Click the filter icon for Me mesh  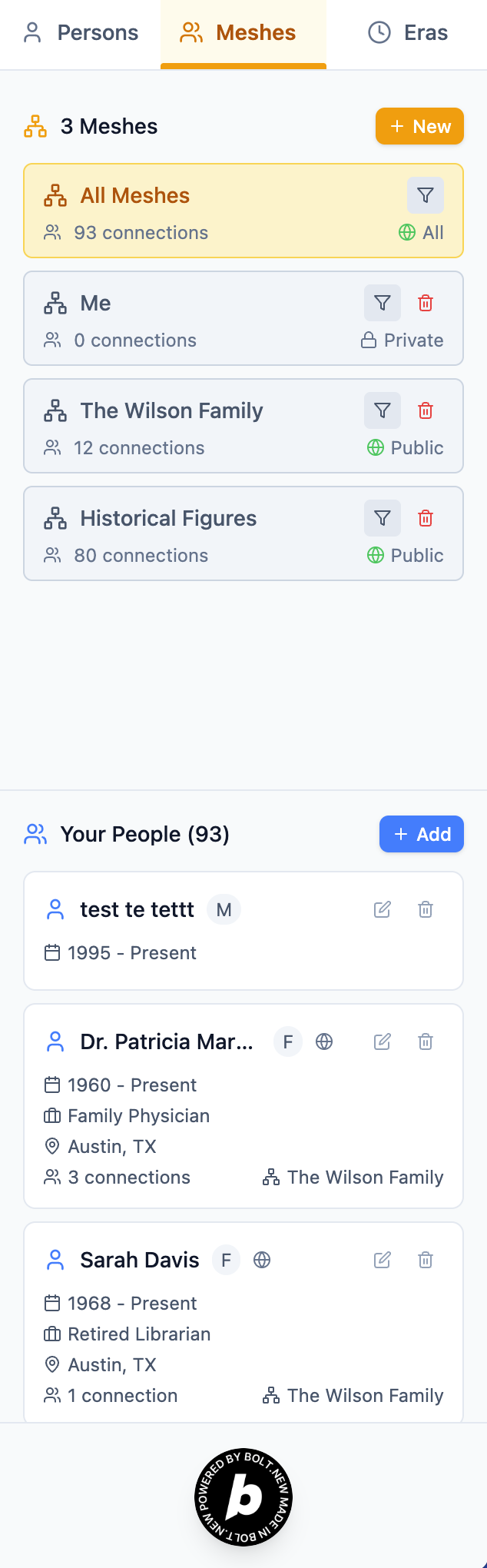pos(383,304)
